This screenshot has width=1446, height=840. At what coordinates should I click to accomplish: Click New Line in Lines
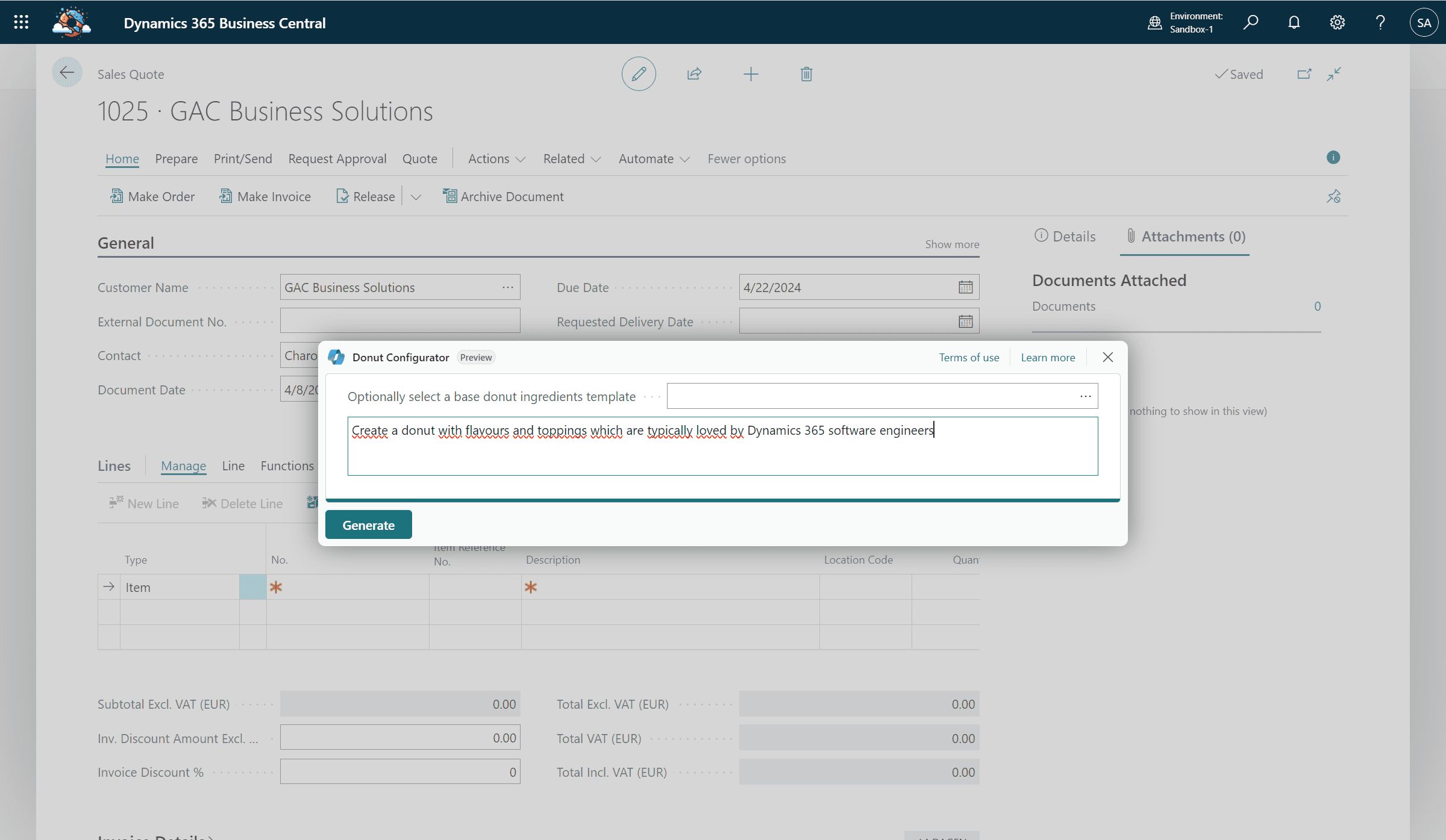144,503
